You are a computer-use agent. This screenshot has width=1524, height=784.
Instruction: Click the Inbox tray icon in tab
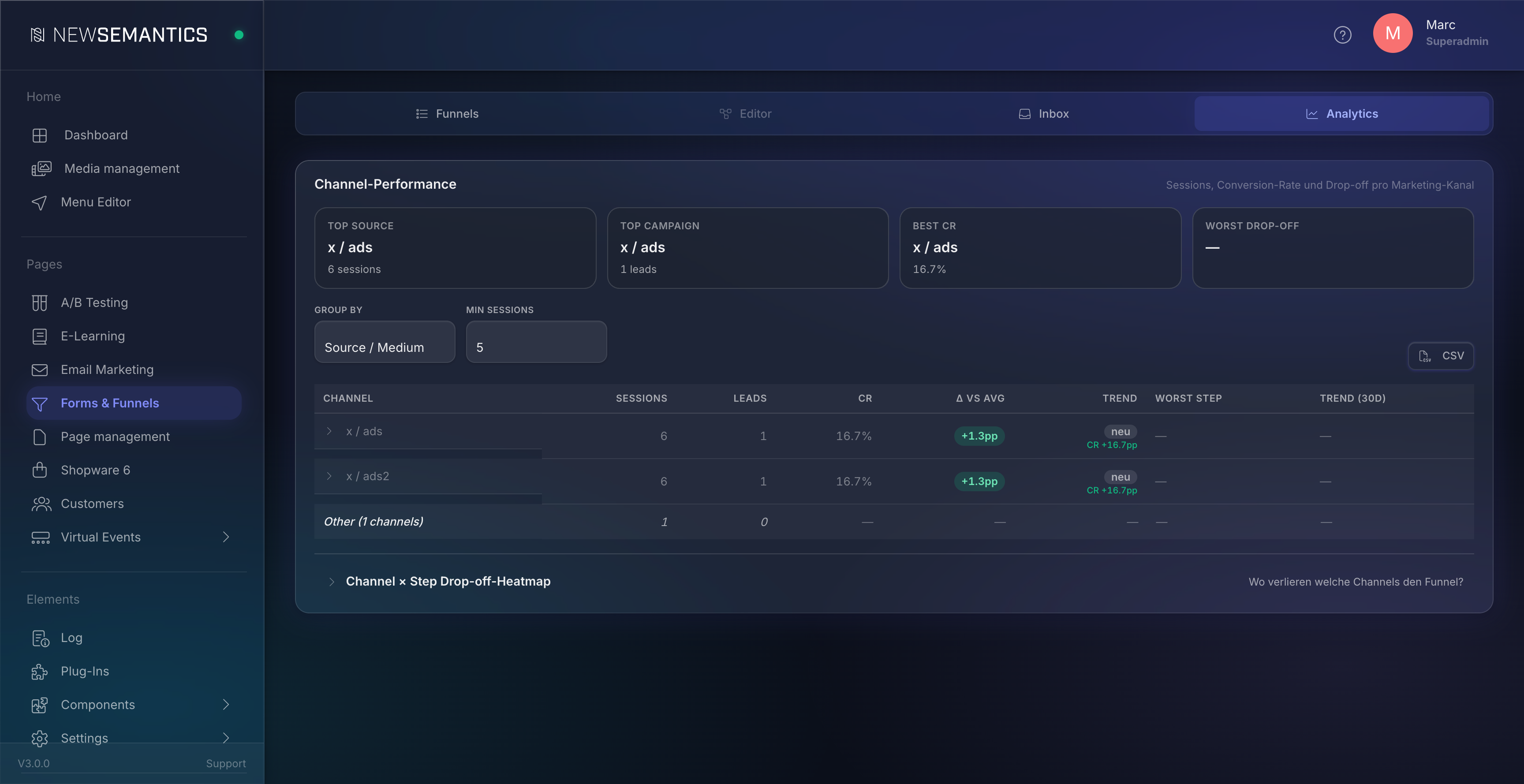(1025, 114)
